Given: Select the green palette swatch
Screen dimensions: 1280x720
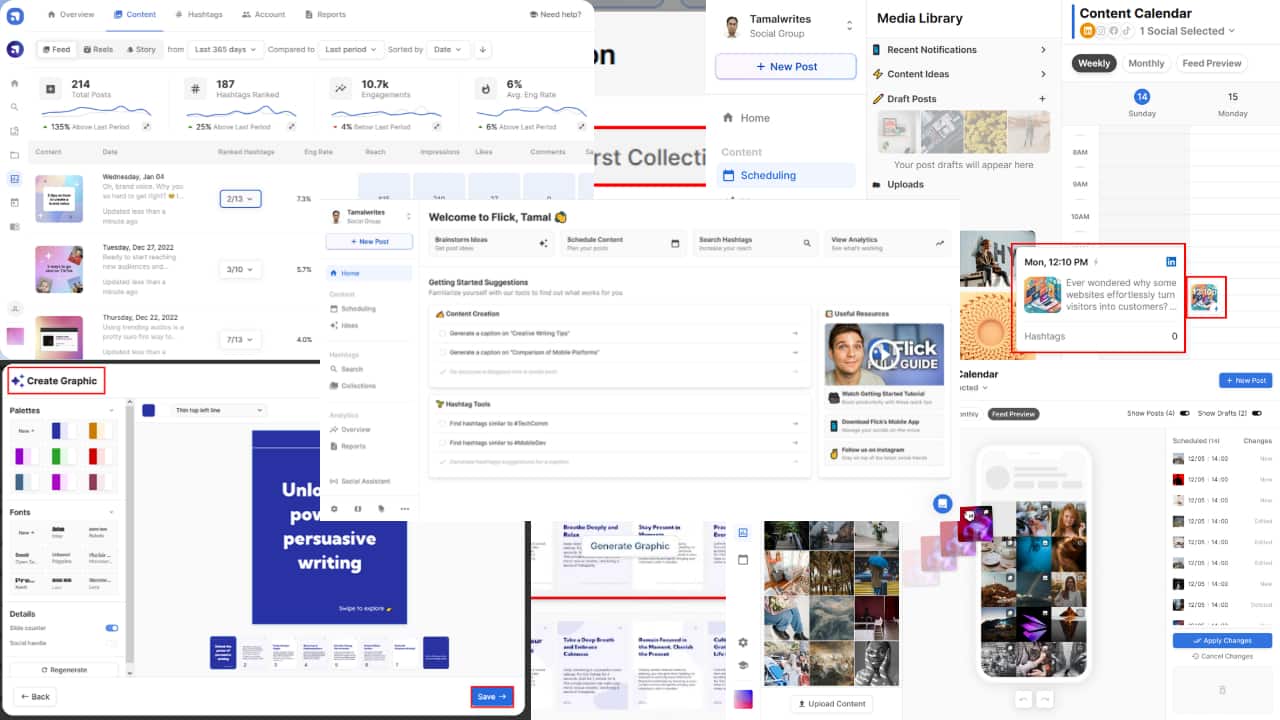Looking at the screenshot, I should [x=64, y=456].
